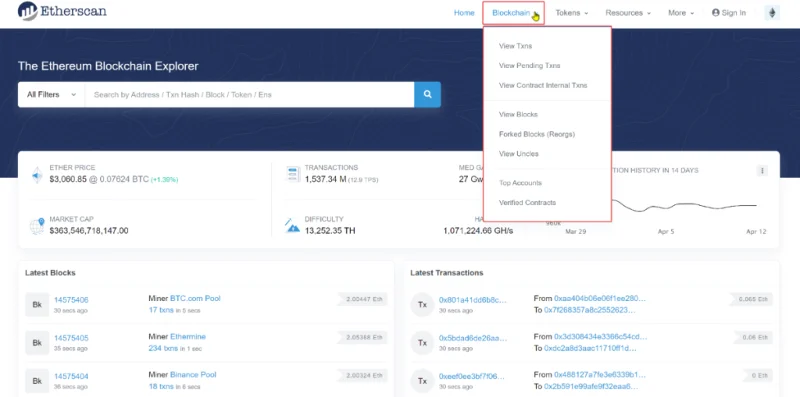
Task: Open block 14575405
Action: [71, 338]
